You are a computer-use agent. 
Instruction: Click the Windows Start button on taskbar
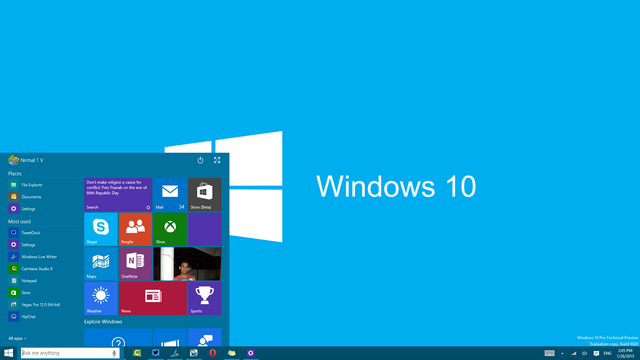(9, 353)
